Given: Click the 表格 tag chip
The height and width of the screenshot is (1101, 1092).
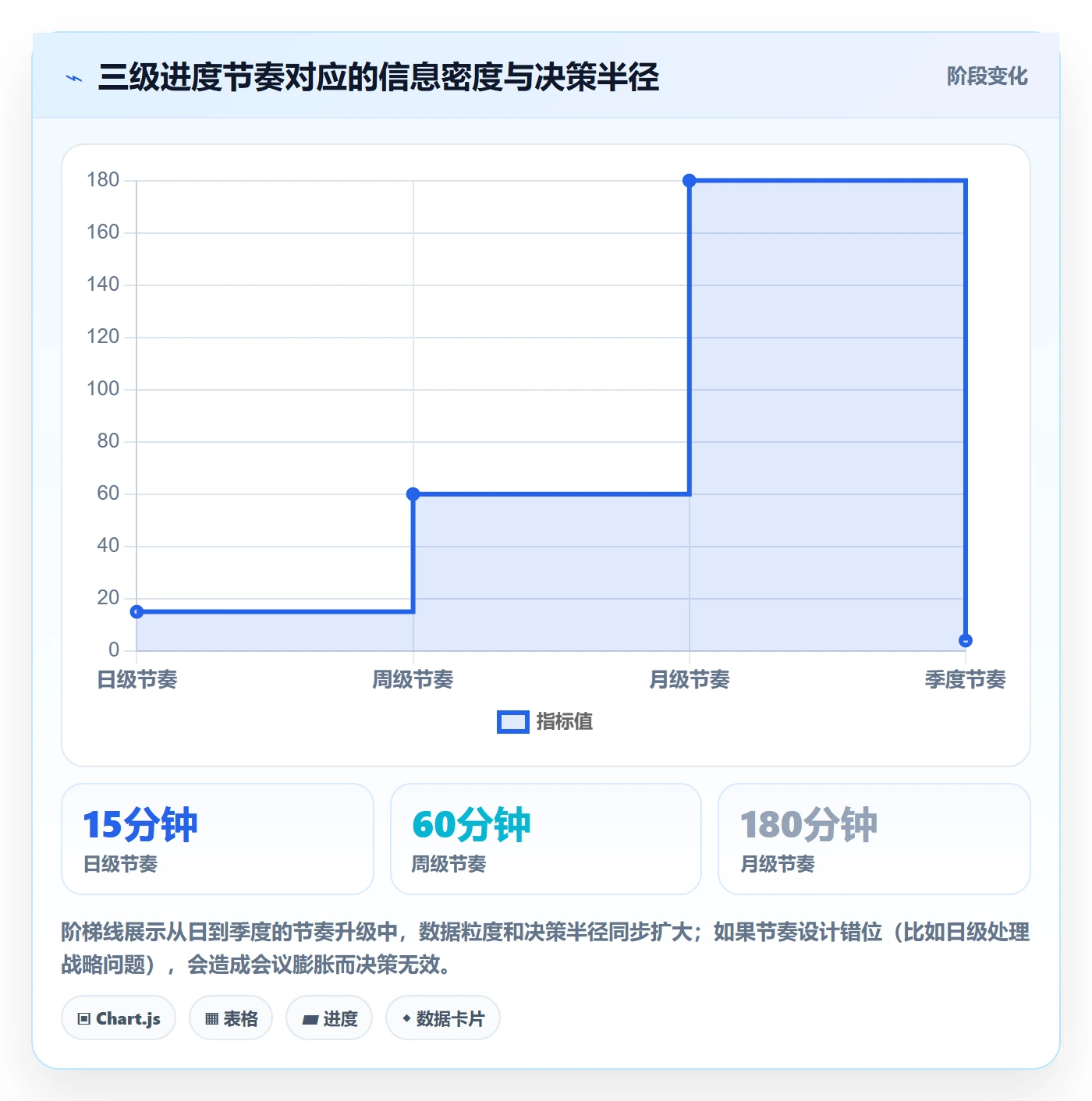Looking at the screenshot, I should pos(231,1018).
